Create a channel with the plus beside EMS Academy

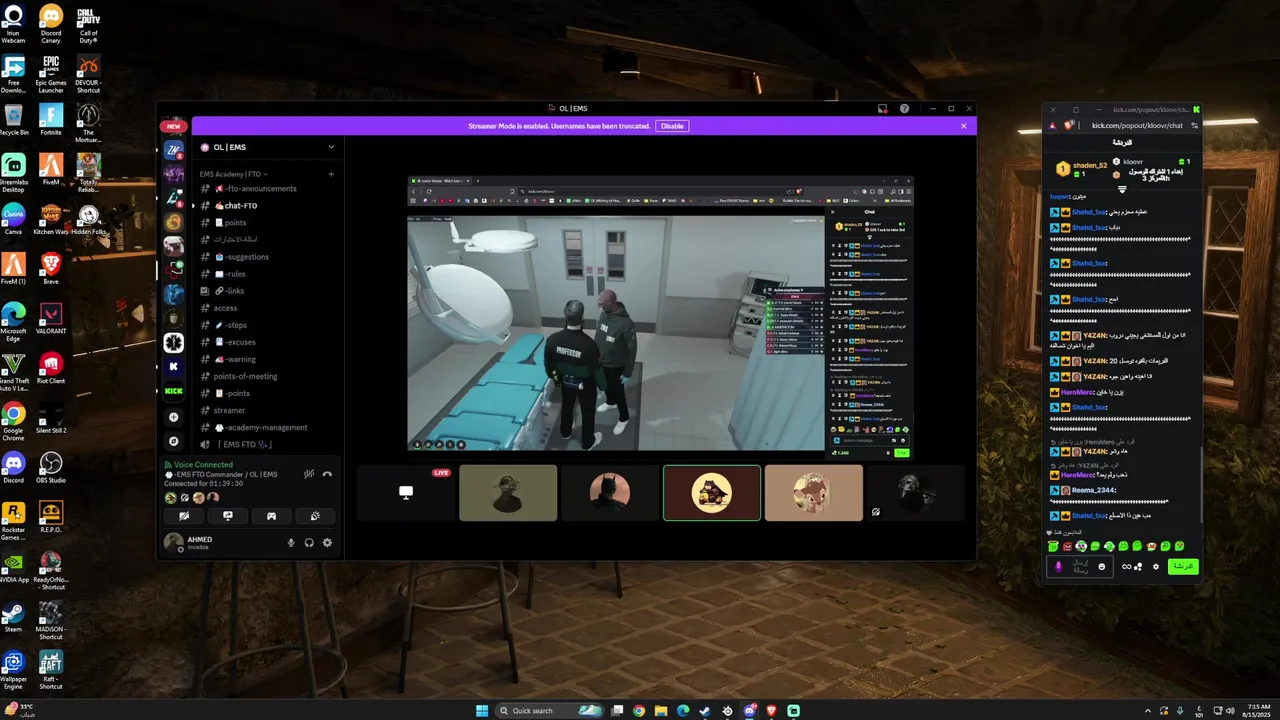[331, 174]
